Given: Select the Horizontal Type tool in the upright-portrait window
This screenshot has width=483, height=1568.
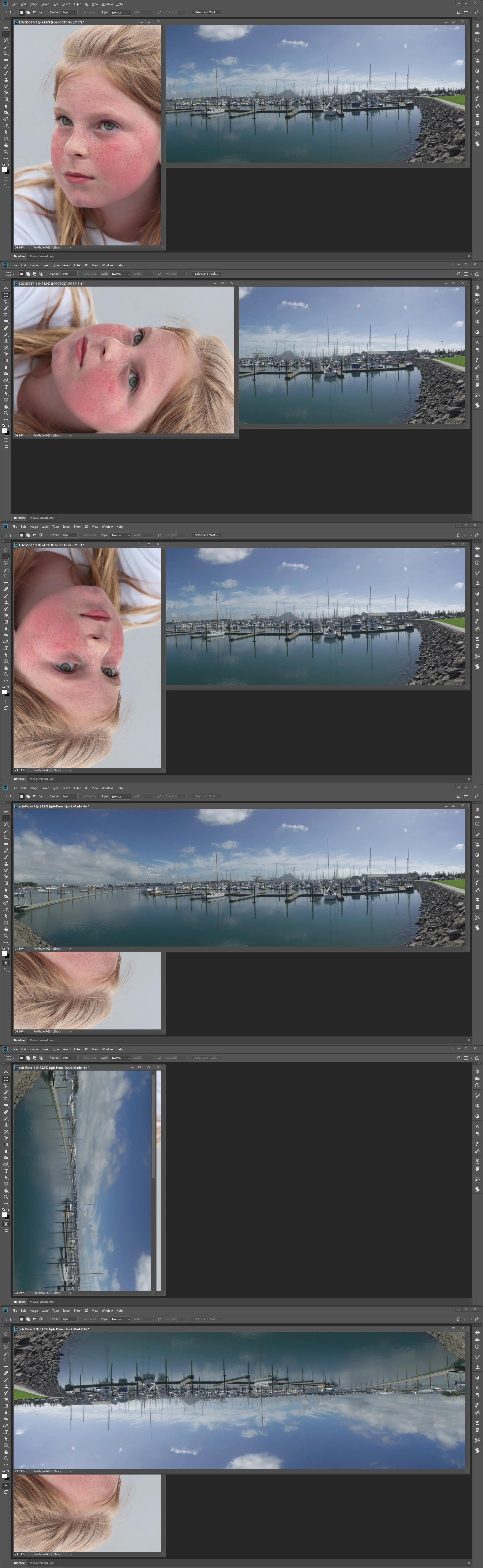Looking at the screenshot, I should point(6,126).
